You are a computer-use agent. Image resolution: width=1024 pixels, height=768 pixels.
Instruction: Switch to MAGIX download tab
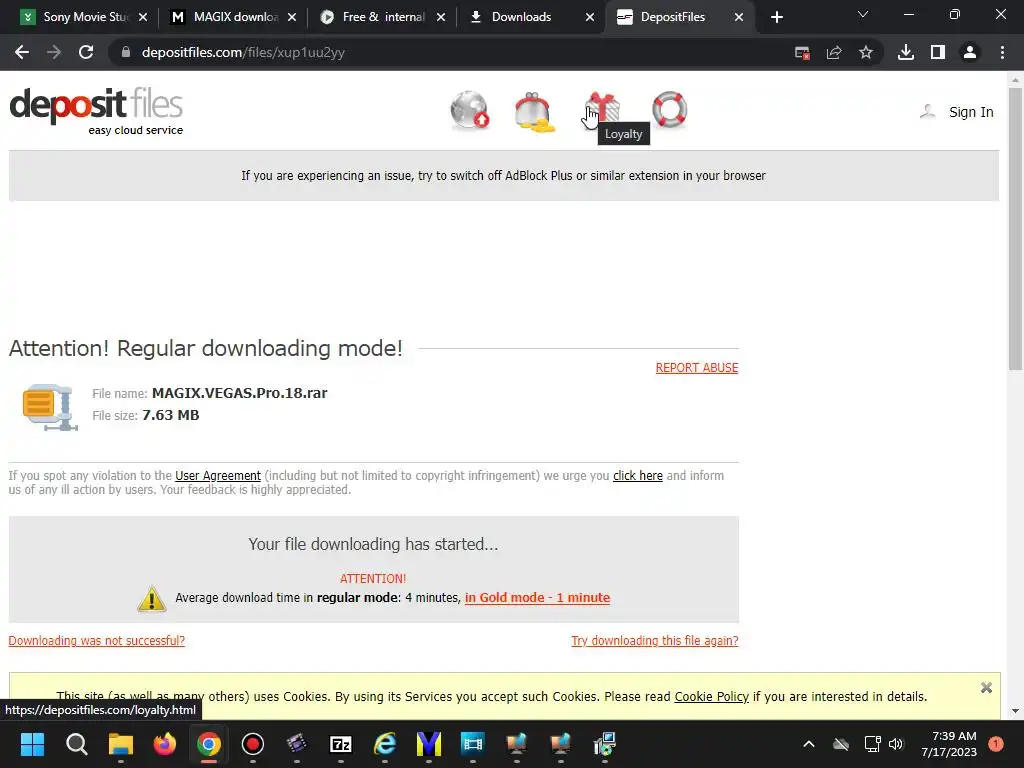[232, 17]
